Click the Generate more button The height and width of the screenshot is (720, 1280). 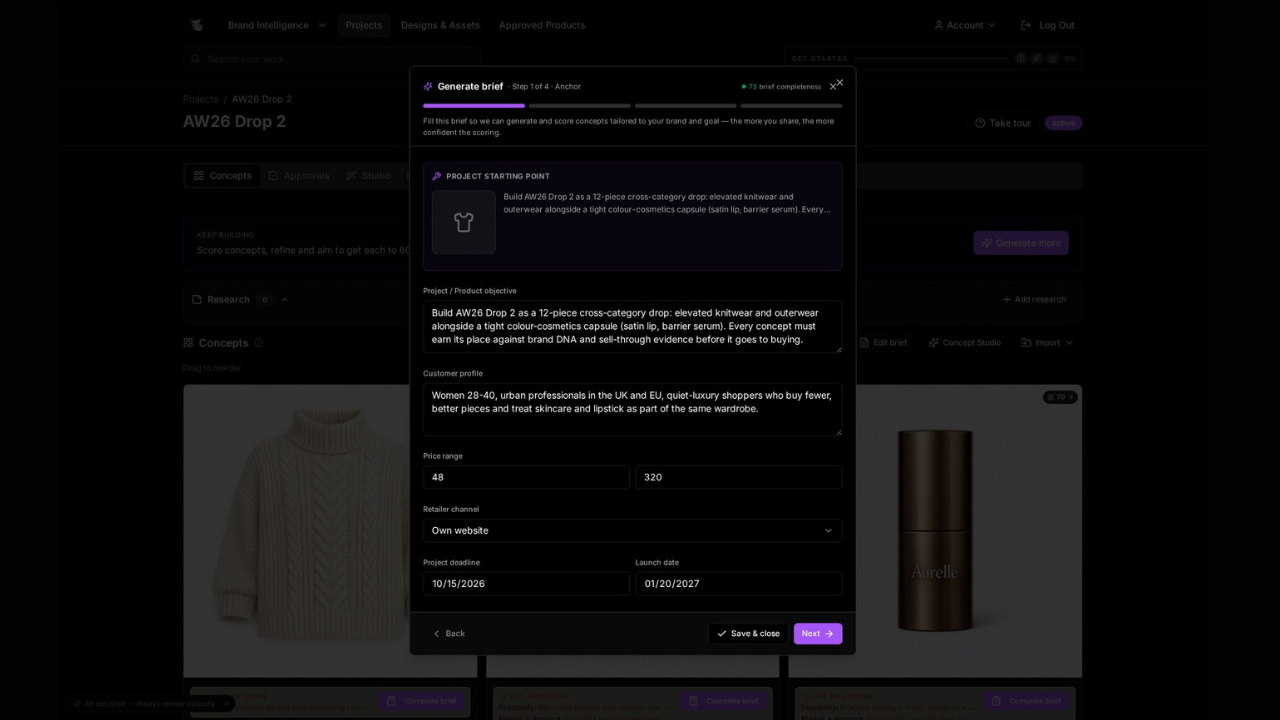point(1021,243)
